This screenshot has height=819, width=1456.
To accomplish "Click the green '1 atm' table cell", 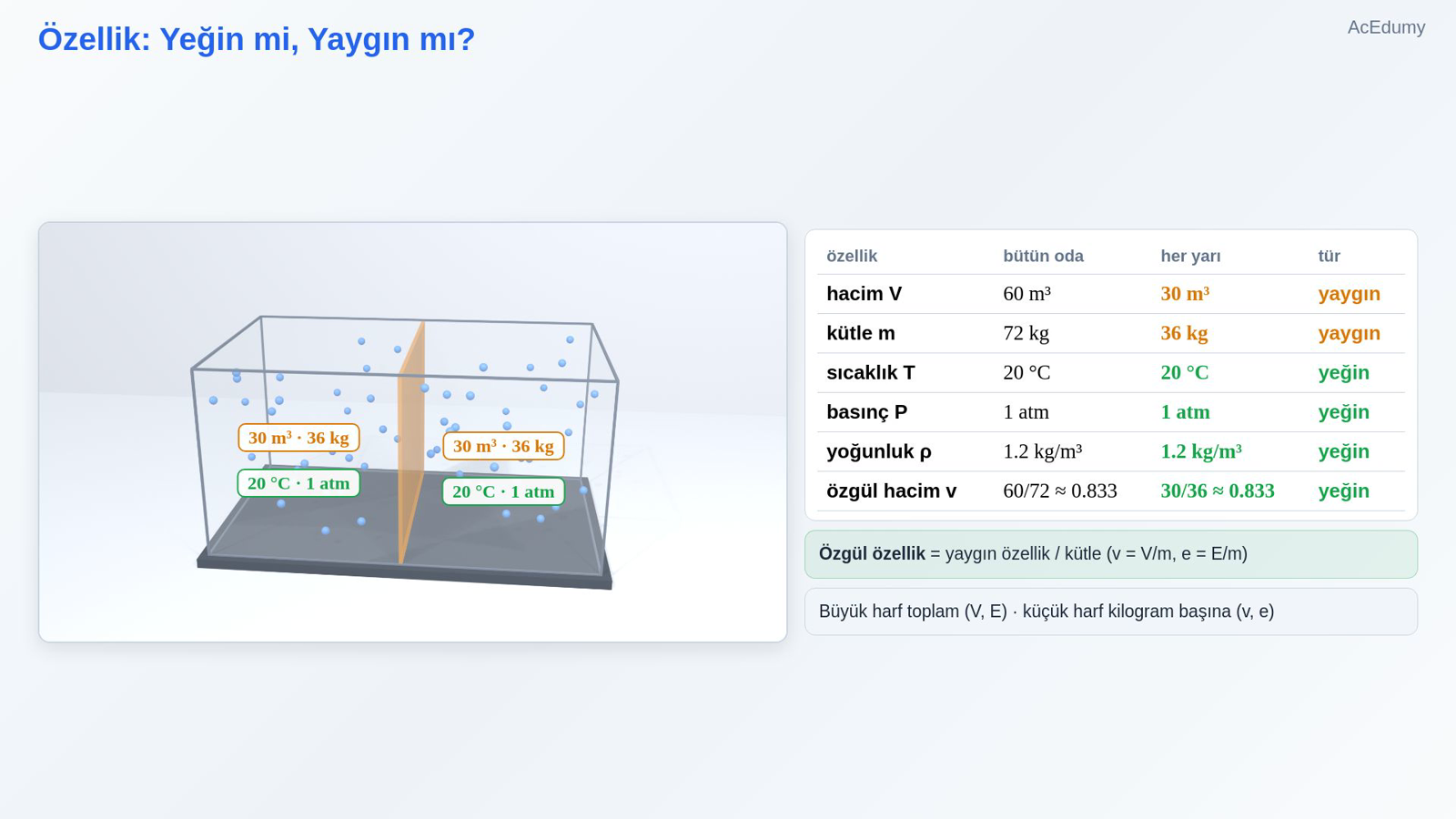I will 1185,412.
